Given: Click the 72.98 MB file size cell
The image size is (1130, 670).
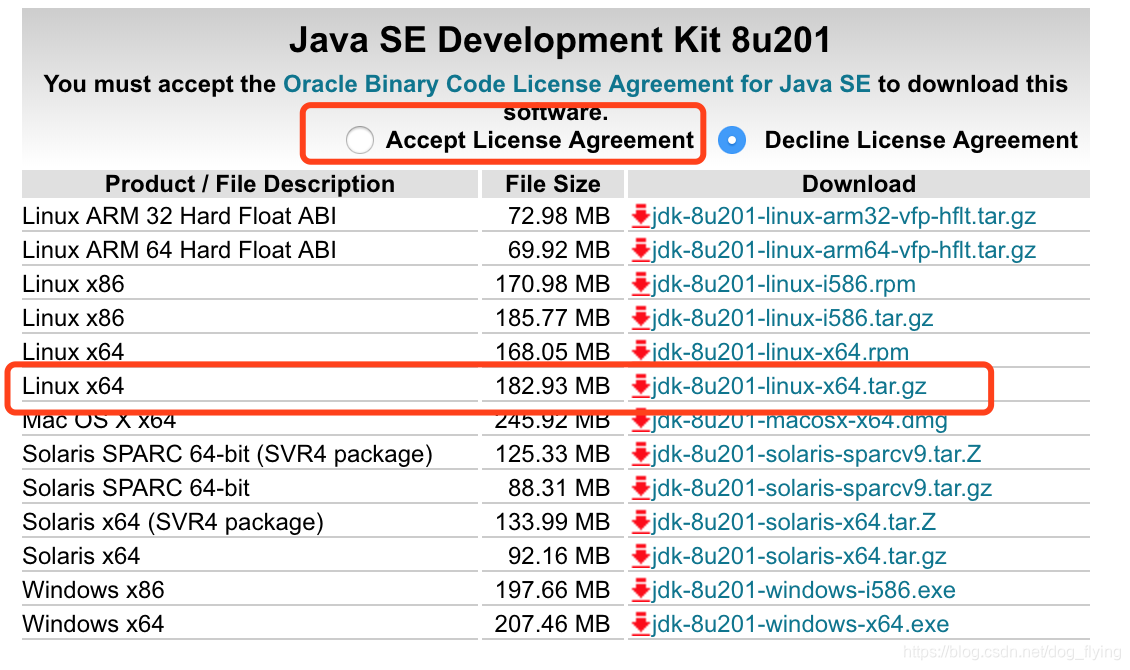Looking at the screenshot, I should (x=559, y=216).
